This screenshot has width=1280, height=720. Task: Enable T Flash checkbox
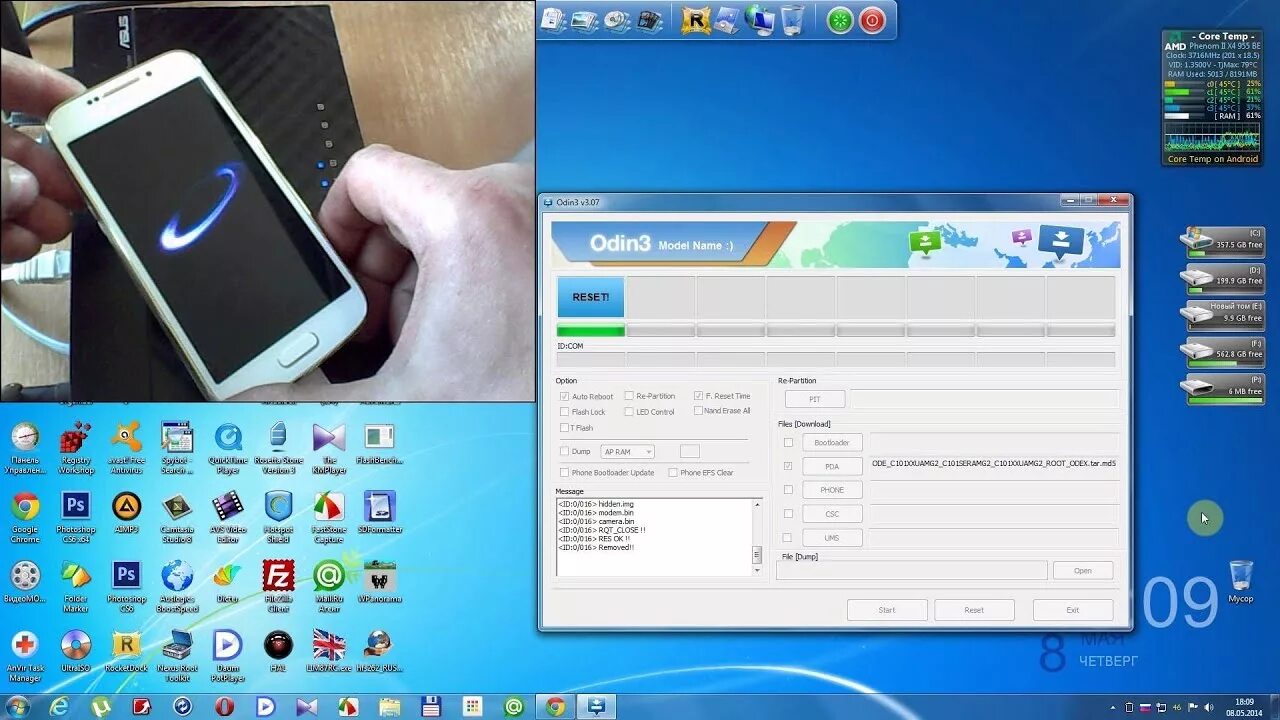click(x=565, y=427)
